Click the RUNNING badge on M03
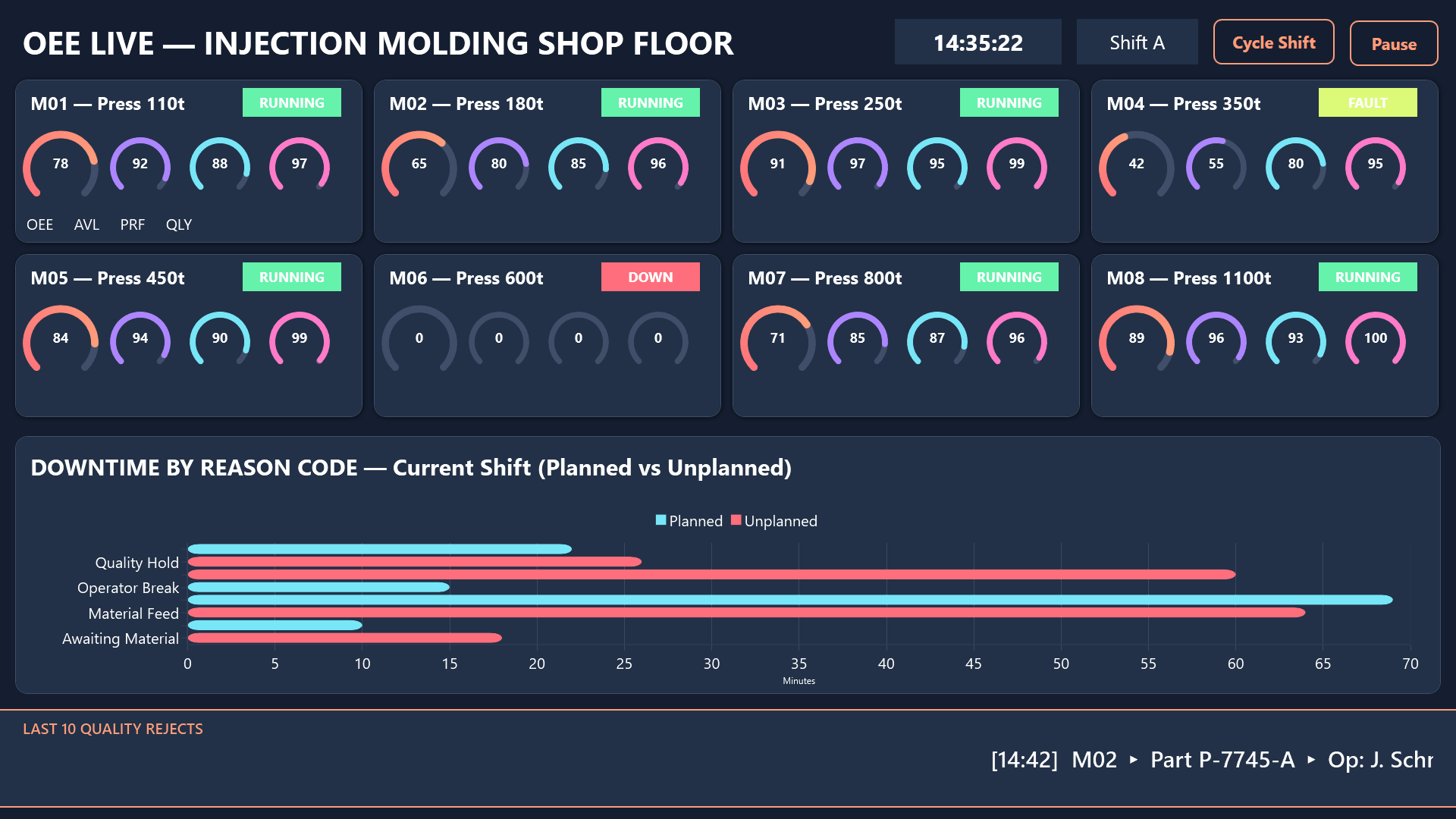The height and width of the screenshot is (819, 1456). point(1009,102)
